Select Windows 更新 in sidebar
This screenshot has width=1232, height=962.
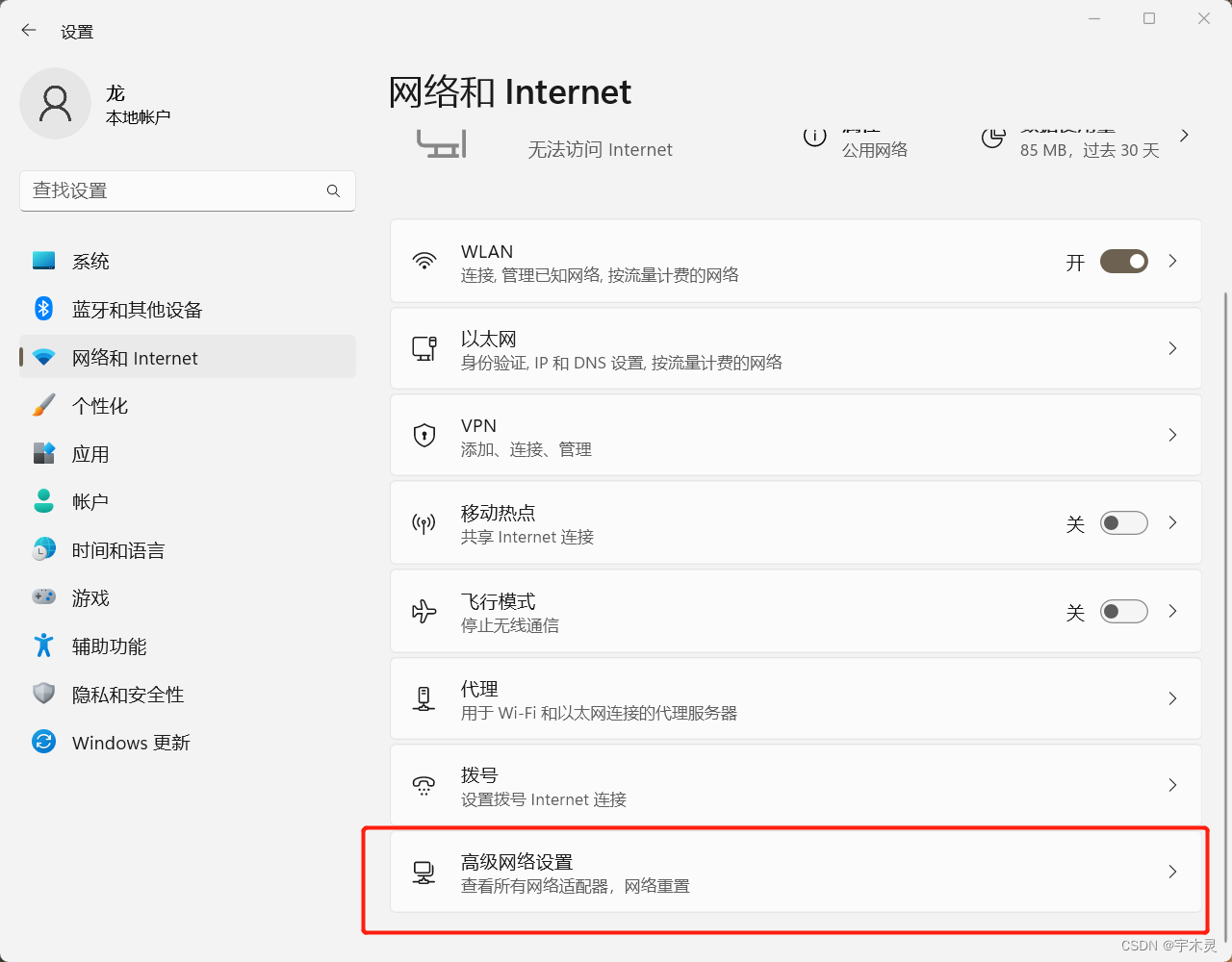(x=188, y=742)
